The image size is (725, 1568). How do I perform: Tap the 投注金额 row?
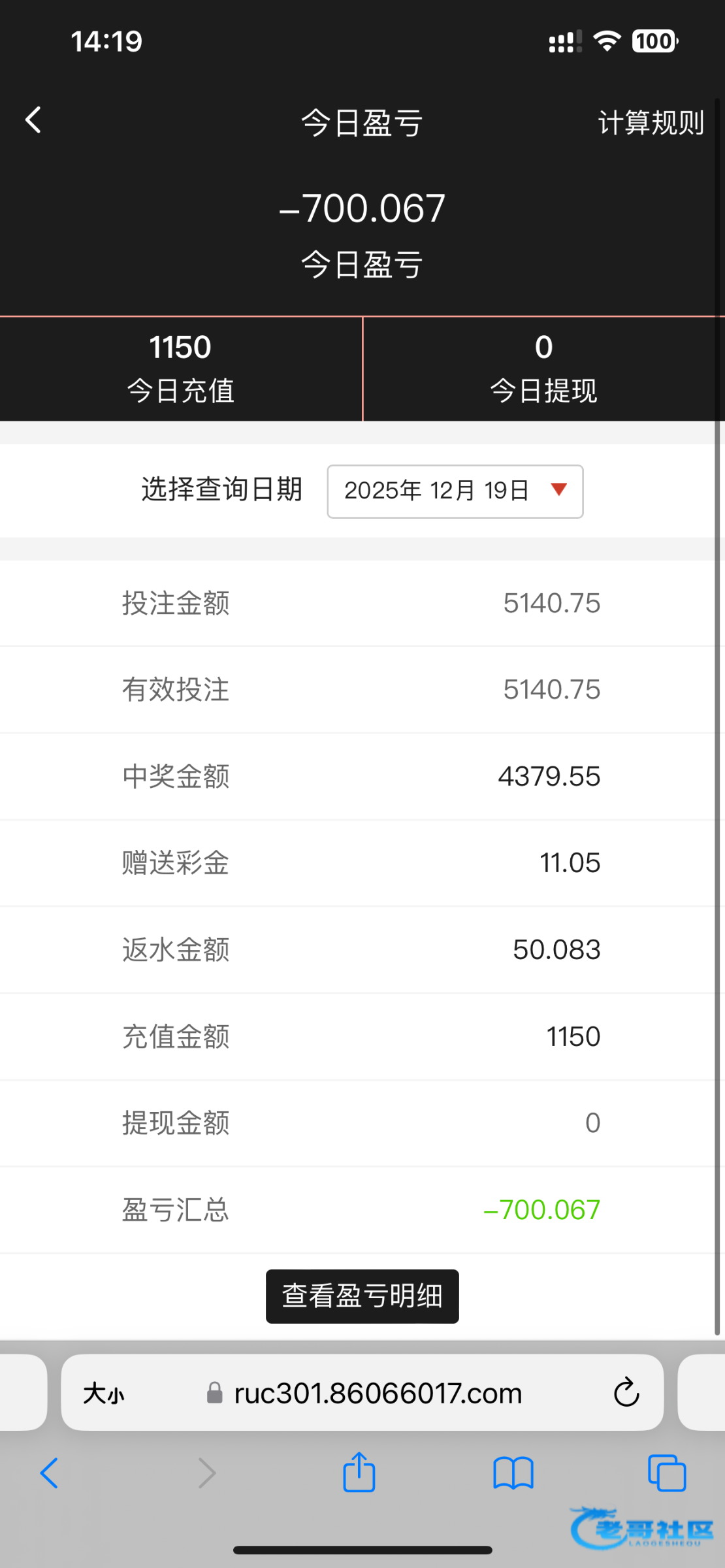tap(361, 603)
